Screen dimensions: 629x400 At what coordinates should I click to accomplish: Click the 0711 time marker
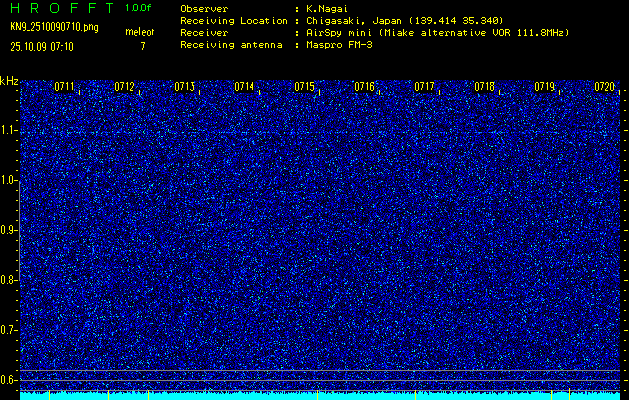(64, 87)
